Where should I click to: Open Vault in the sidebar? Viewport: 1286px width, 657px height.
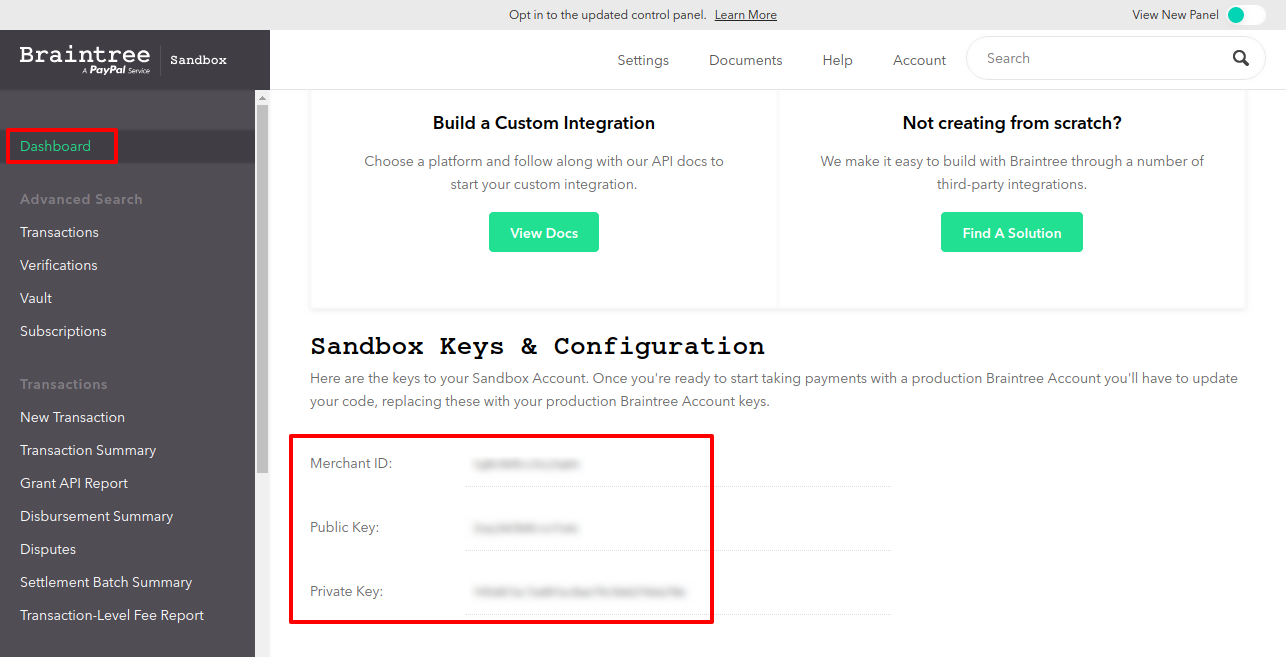(x=36, y=298)
